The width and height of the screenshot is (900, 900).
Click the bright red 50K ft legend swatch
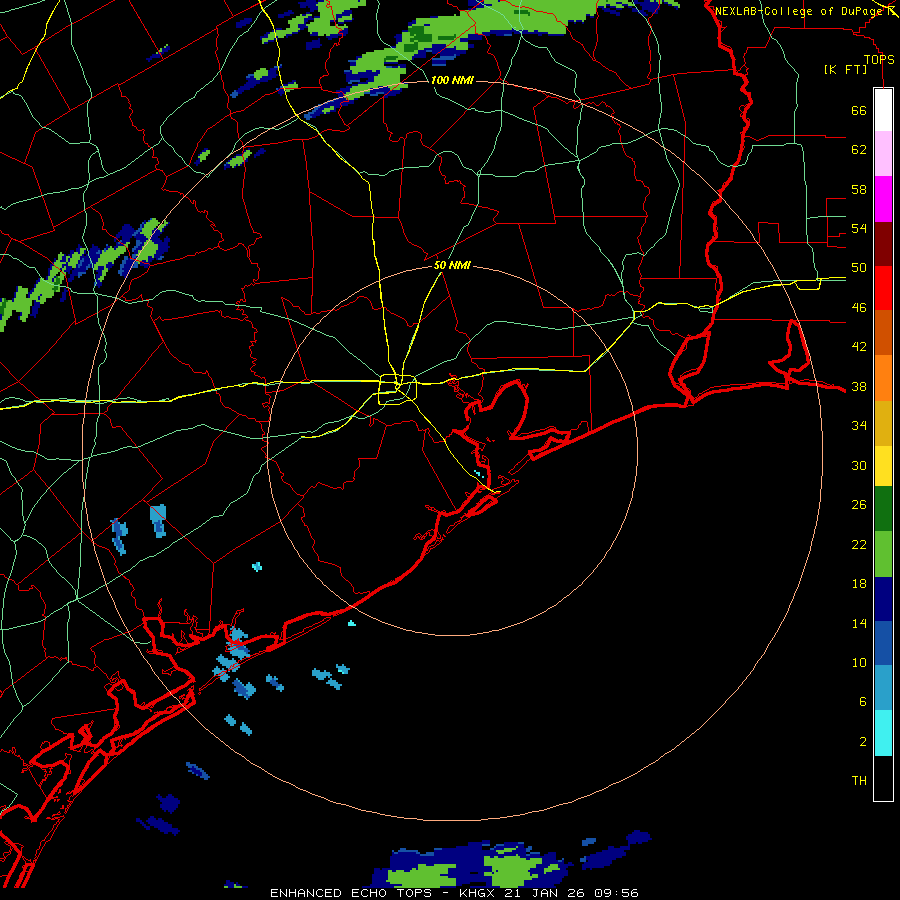coord(883,288)
